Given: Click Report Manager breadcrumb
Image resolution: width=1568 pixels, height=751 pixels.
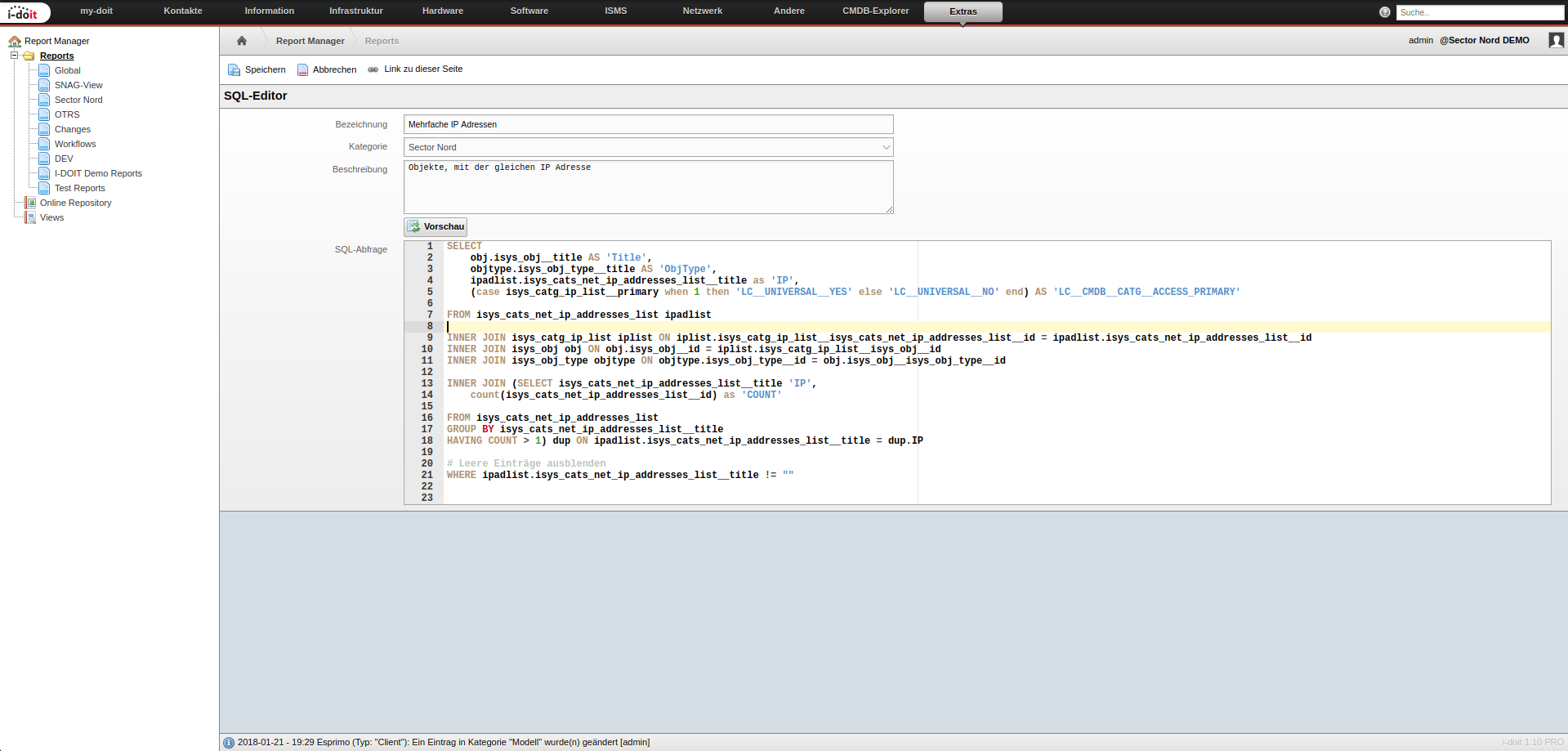Looking at the screenshot, I should (310, 41).
